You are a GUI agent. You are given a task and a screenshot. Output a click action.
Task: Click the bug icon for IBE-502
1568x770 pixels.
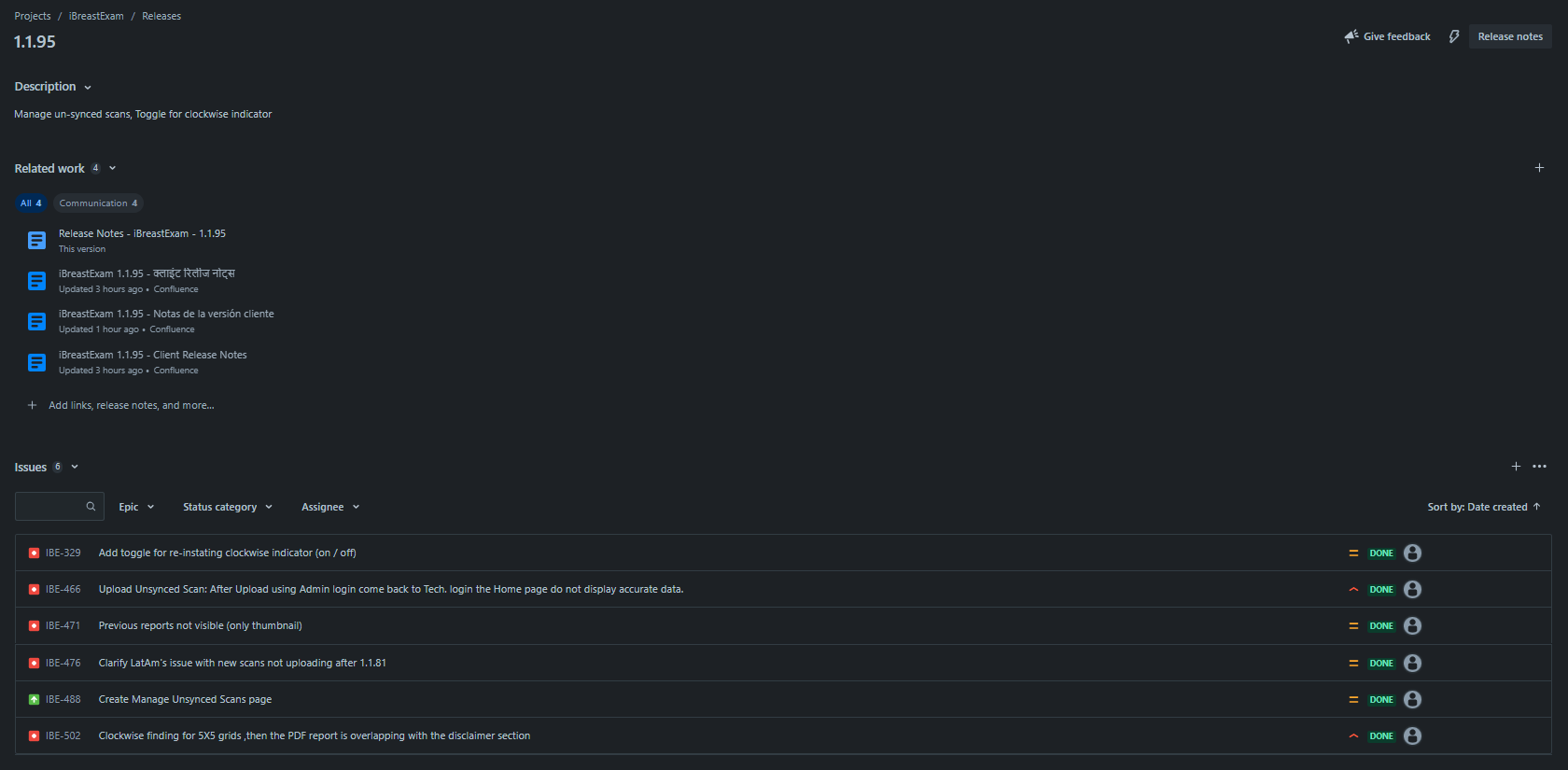[34, 736]
